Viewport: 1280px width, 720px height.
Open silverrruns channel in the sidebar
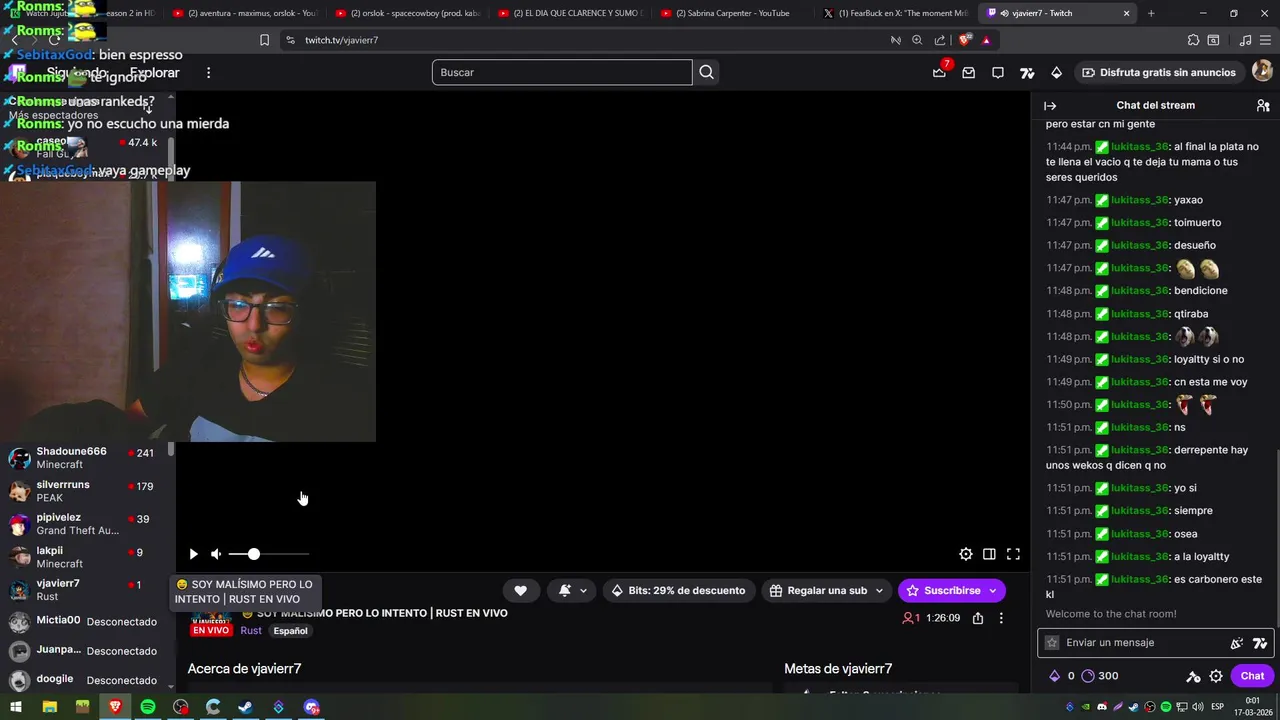pos(88,491)
